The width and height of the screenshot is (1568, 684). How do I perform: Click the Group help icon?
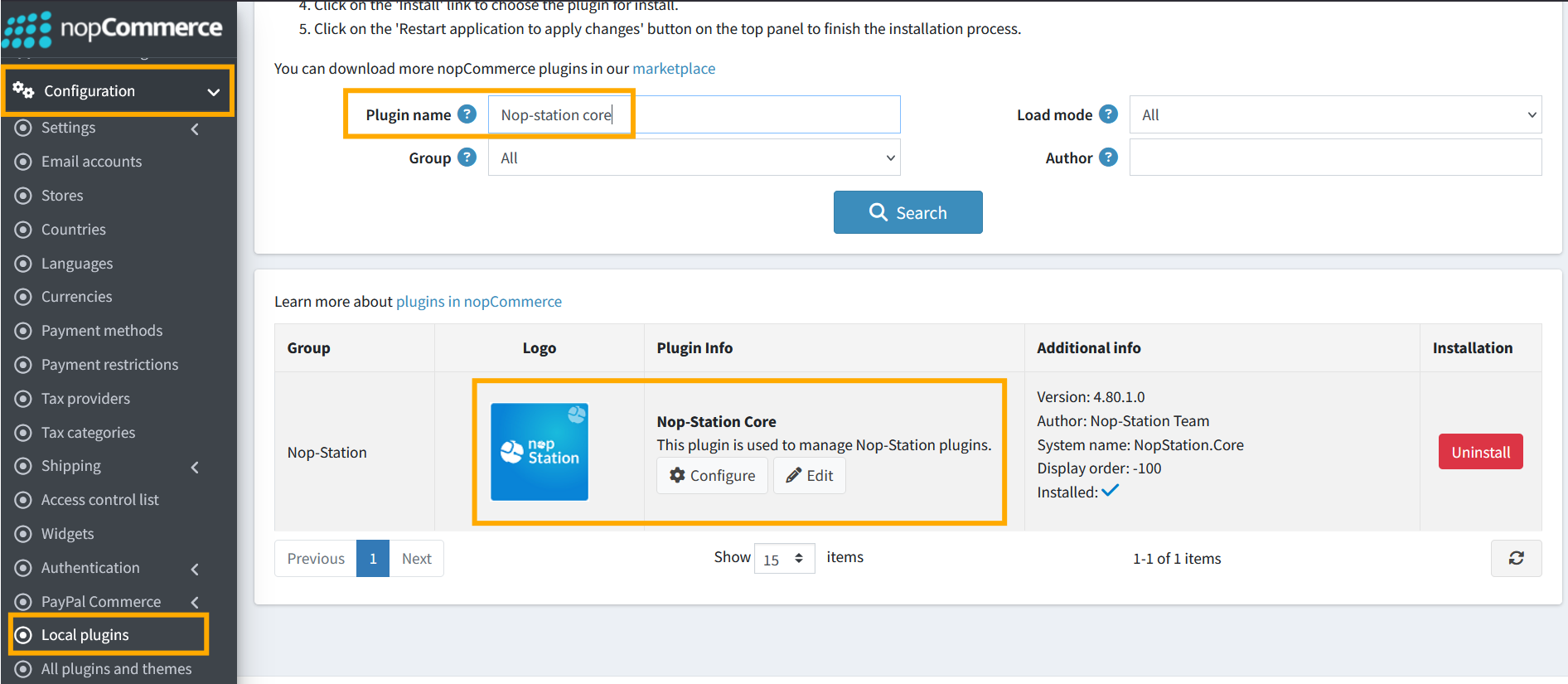coord(467,158)
